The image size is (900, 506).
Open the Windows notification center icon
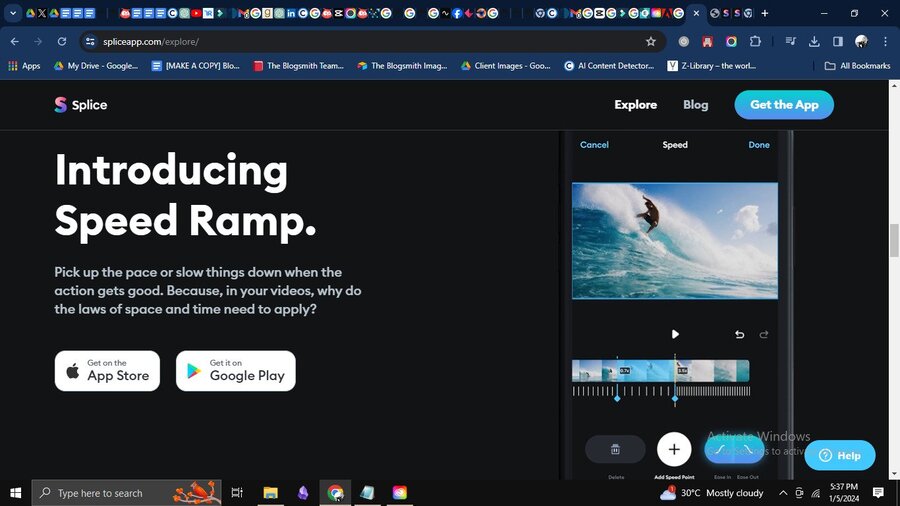pyautogui.click(x=878, y=493)
